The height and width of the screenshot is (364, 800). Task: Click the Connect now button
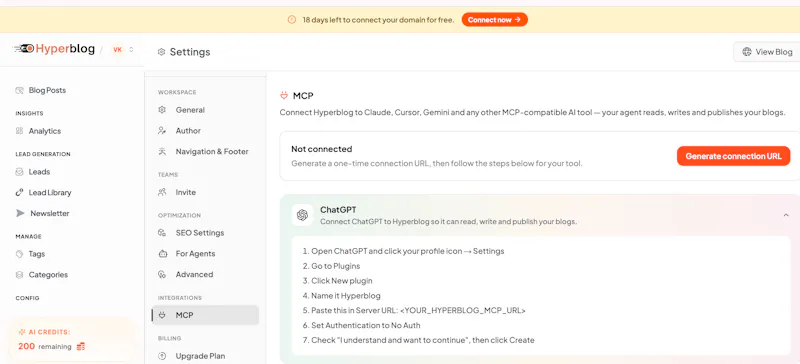pyautogui.click(x=494, y=20)
